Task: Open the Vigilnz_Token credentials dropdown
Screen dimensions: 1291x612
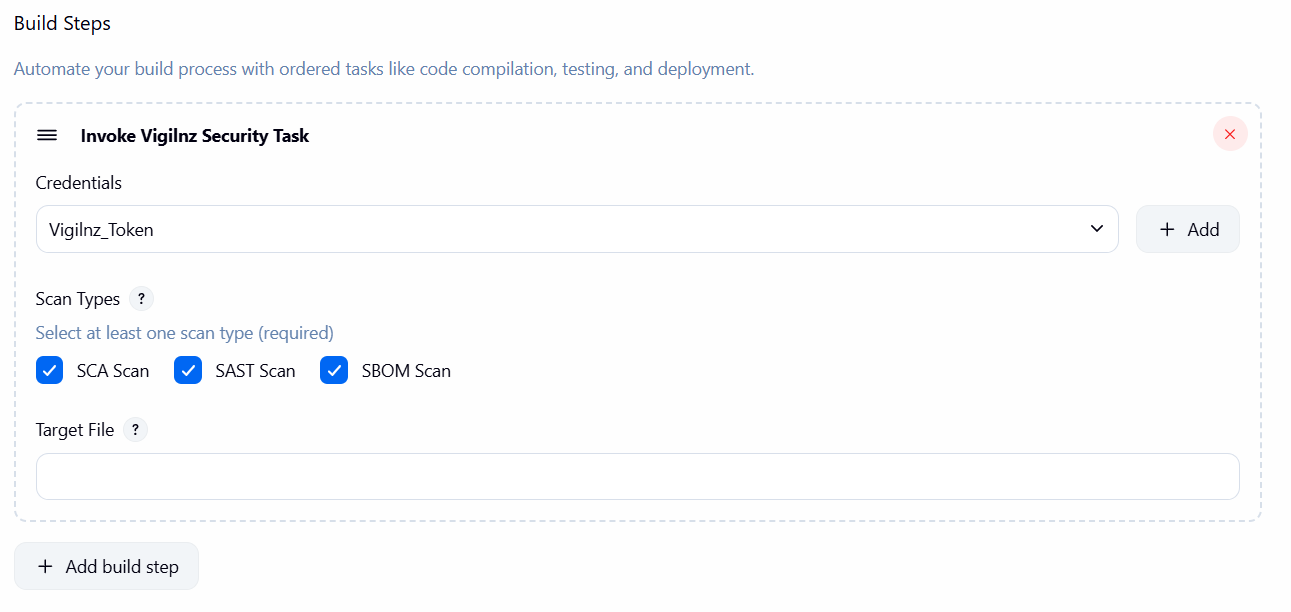Action: pos(576,229)
